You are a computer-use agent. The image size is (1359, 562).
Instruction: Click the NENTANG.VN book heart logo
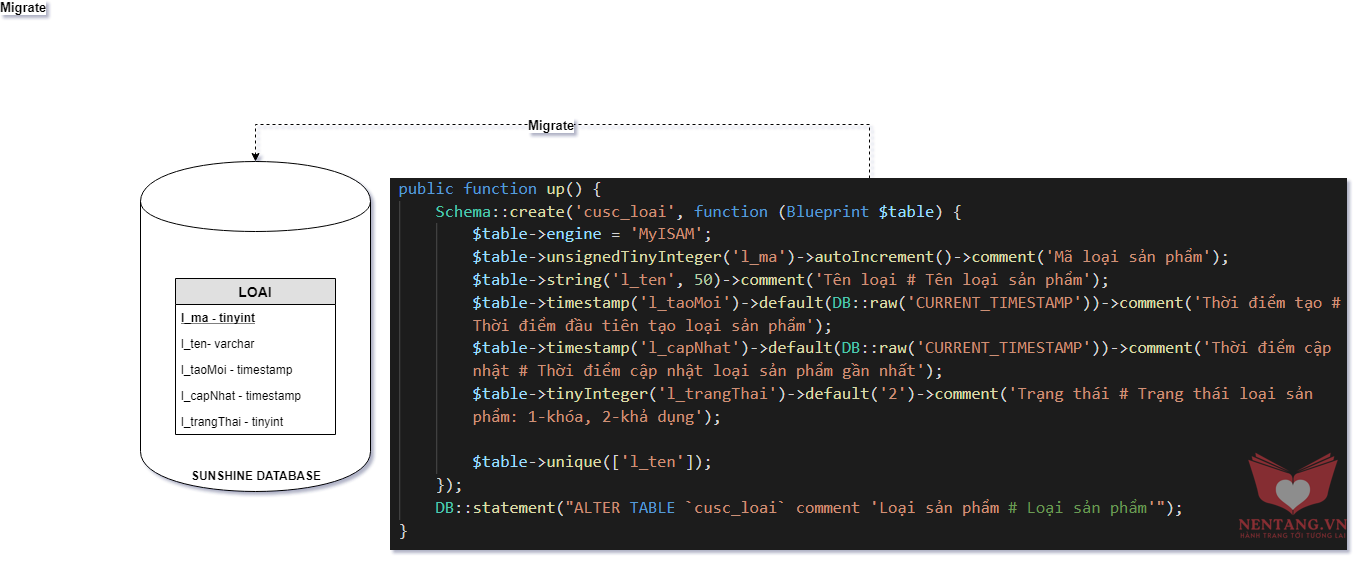tap(1297, 485)
